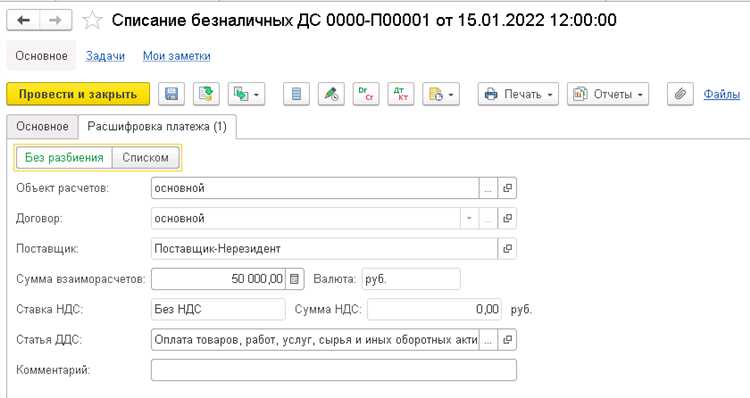Click the paperclip attachment icon

680,94
